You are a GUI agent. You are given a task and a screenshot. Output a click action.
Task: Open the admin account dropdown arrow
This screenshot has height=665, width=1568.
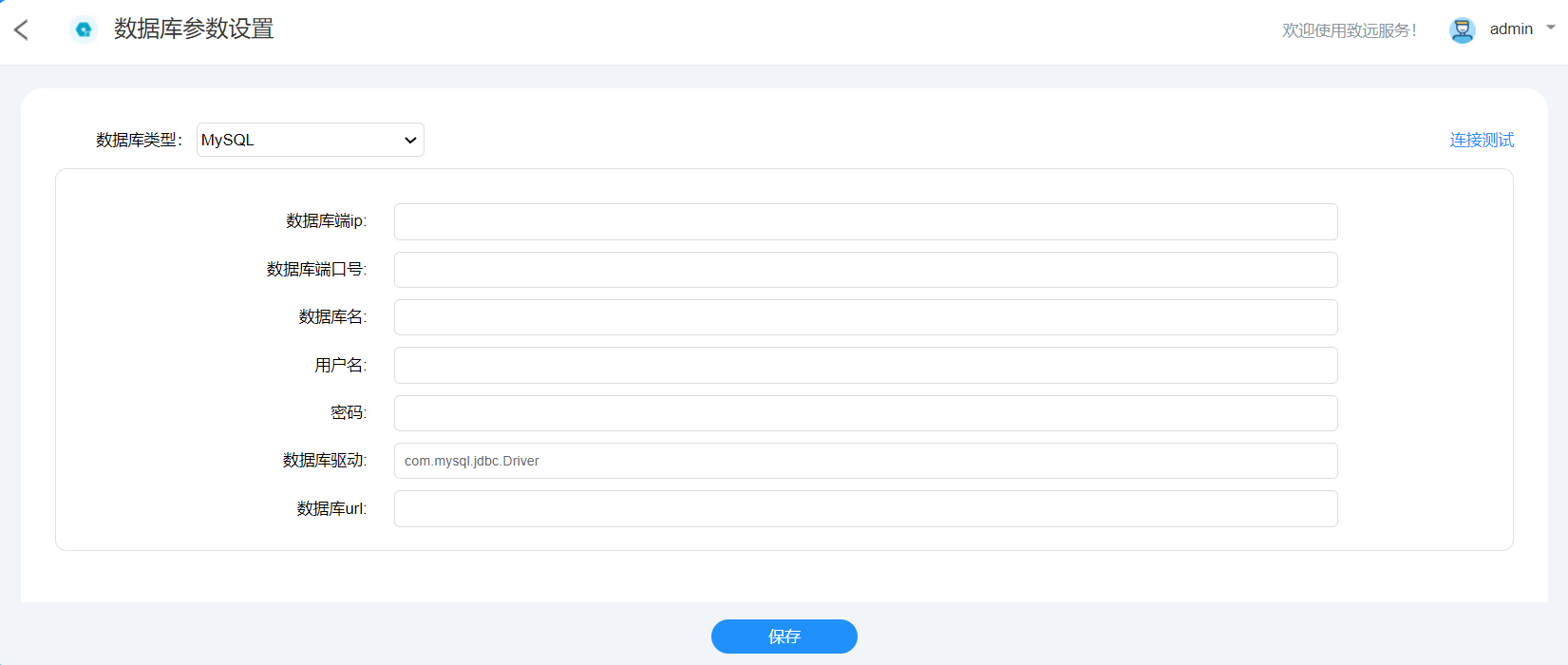point(1551,28)
